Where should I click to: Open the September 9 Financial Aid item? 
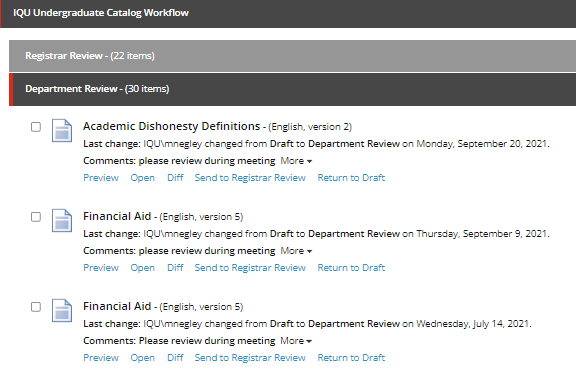tap(143, 268)
